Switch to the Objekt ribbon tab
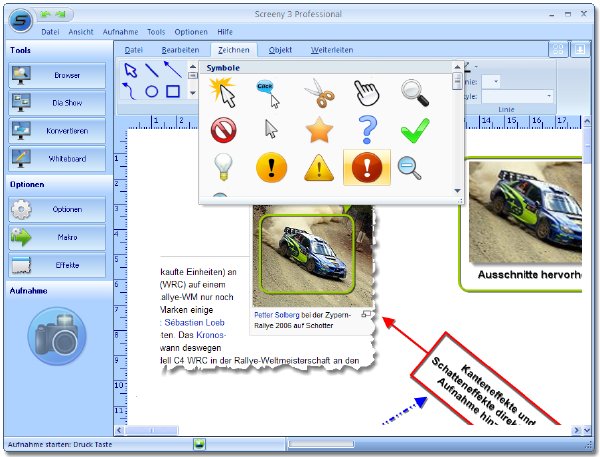This screenshot has width=600, height=457. point(280,50)
